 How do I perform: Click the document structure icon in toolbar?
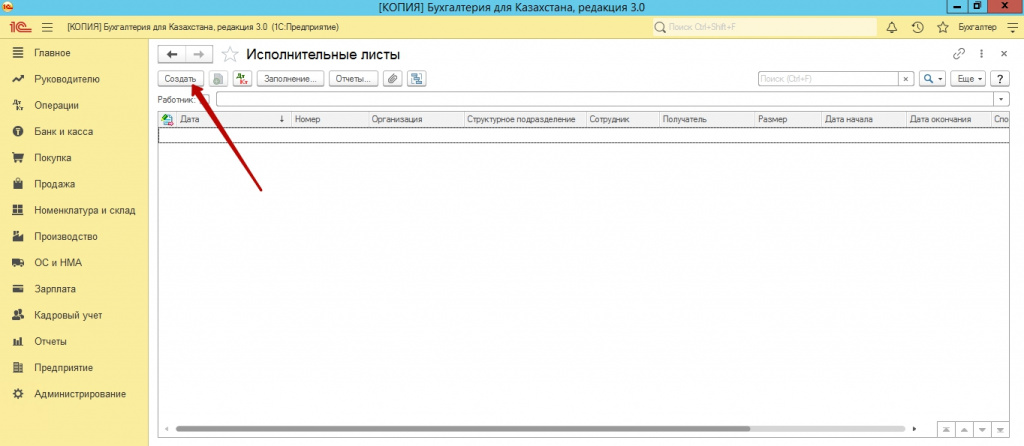coord(417,78)
